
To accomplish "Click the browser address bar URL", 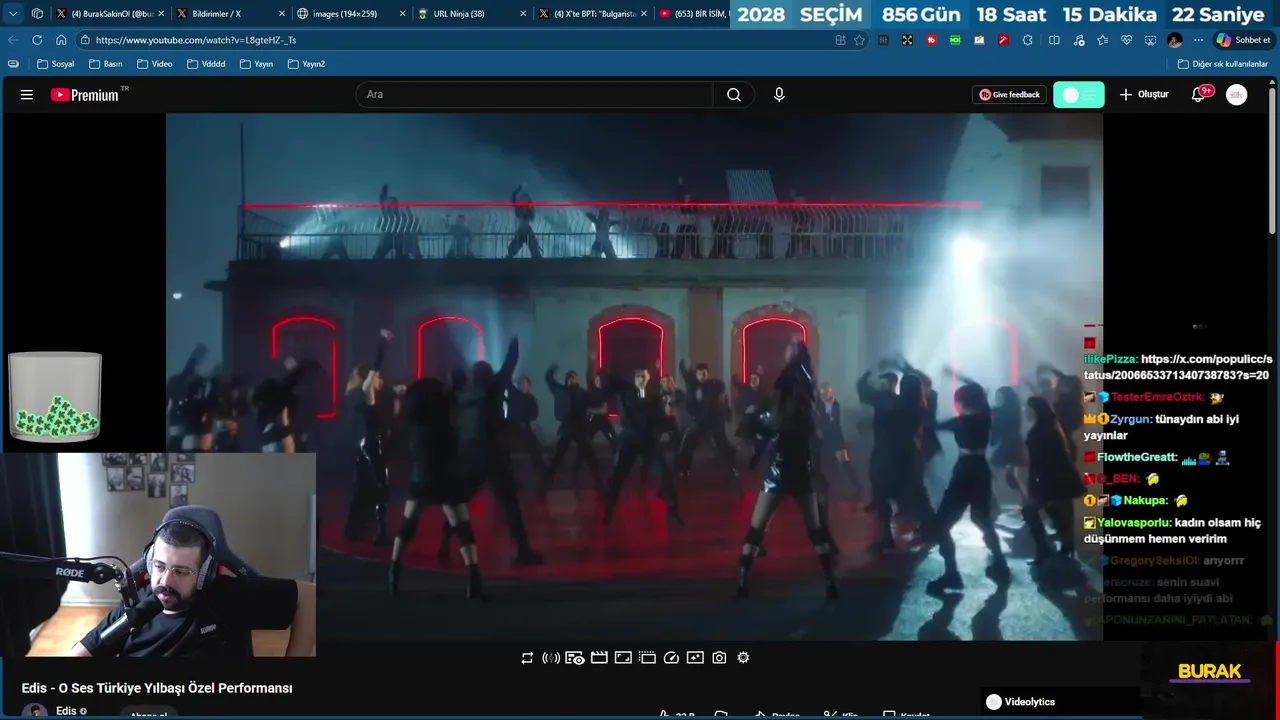I will click(196, 40).
